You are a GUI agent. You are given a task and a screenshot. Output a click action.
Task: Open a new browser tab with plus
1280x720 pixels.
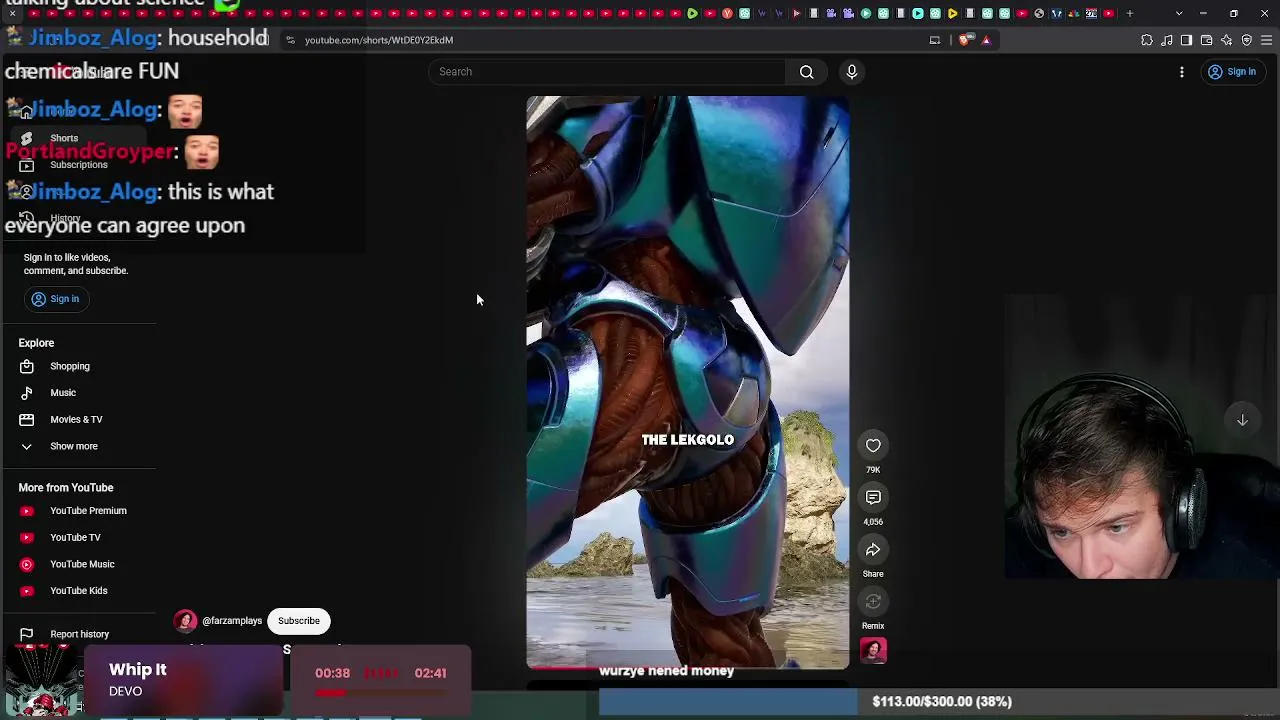pyautogui.click(x=1130, y=14)
